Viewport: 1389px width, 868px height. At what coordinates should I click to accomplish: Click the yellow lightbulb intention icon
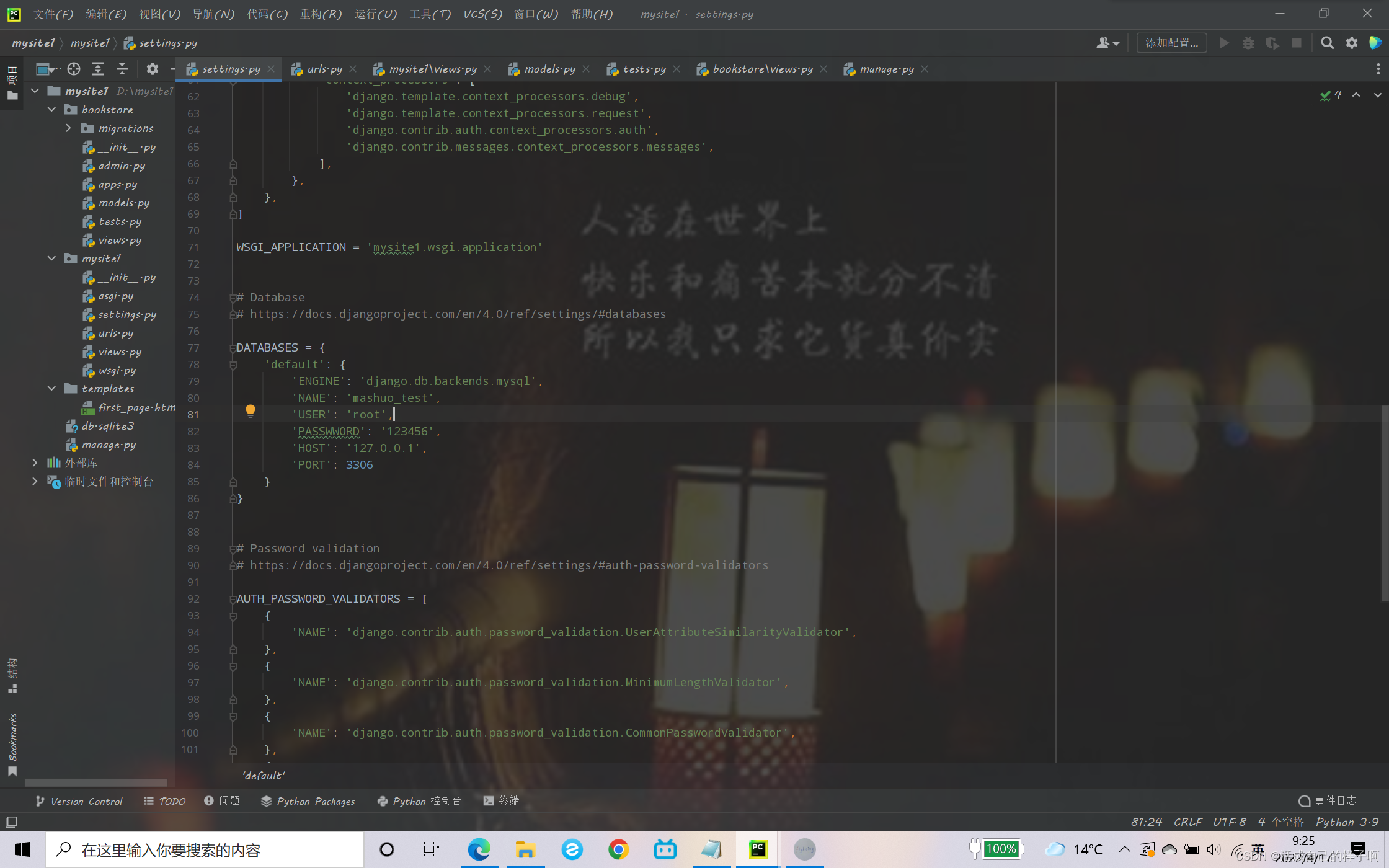[x=250, y=410]
